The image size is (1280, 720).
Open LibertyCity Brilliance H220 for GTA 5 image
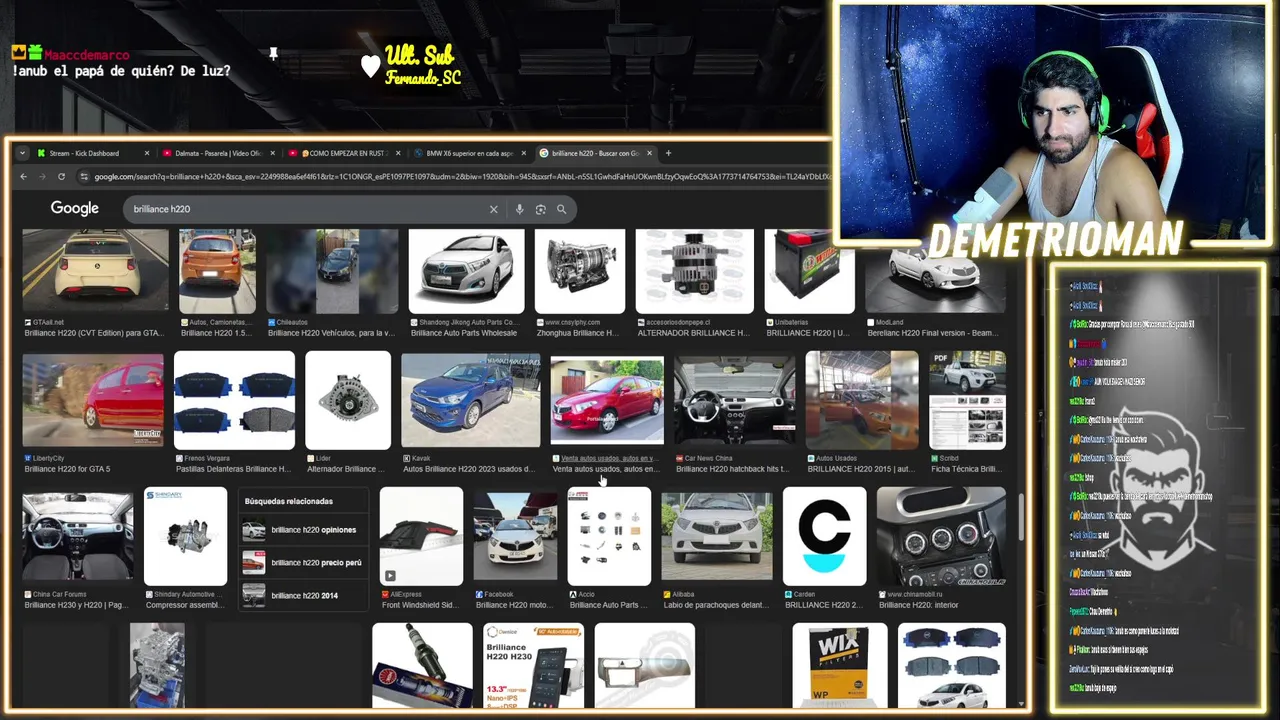point(93,400)
